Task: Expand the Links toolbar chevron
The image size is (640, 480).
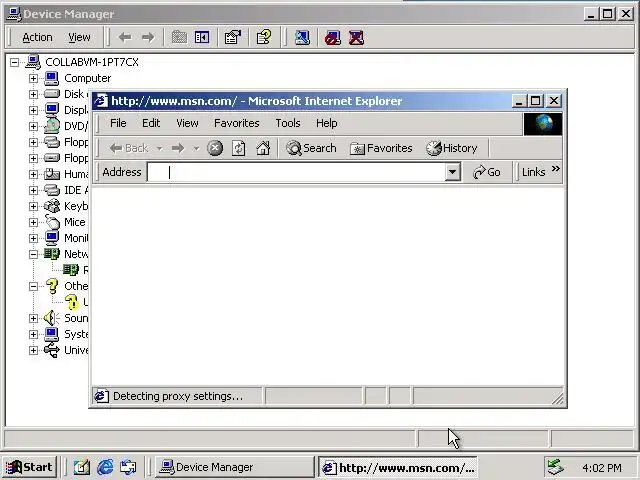Action: click(x=556, y=169)
